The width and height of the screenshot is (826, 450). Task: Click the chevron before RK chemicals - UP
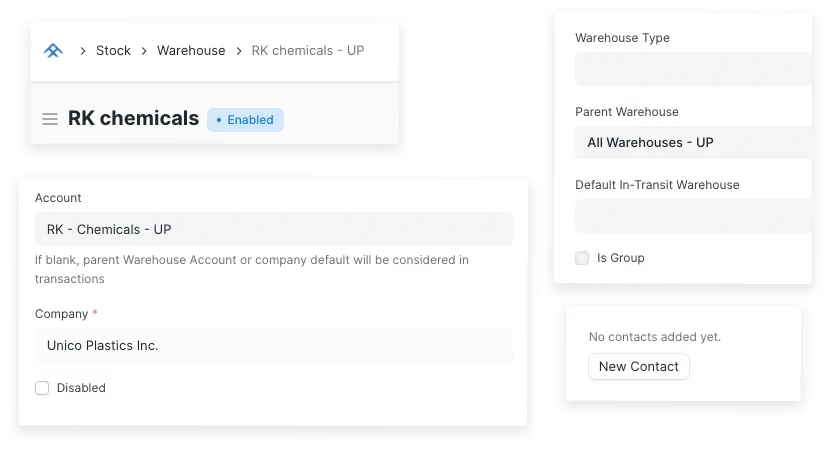coord(239,50)
